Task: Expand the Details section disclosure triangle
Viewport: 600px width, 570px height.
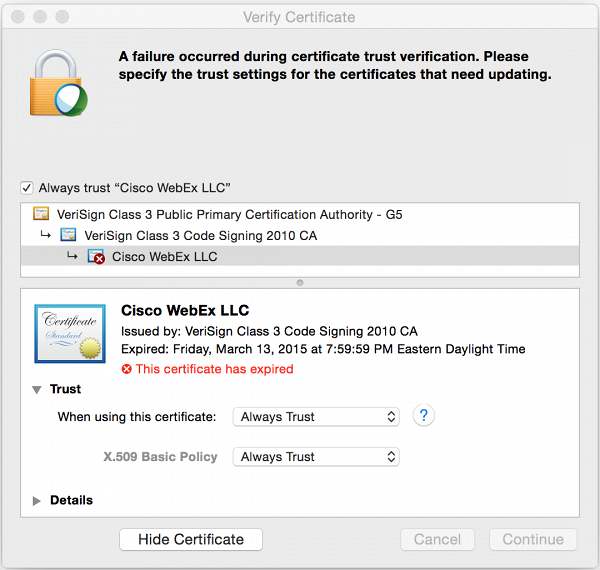Action: point(37,501)
